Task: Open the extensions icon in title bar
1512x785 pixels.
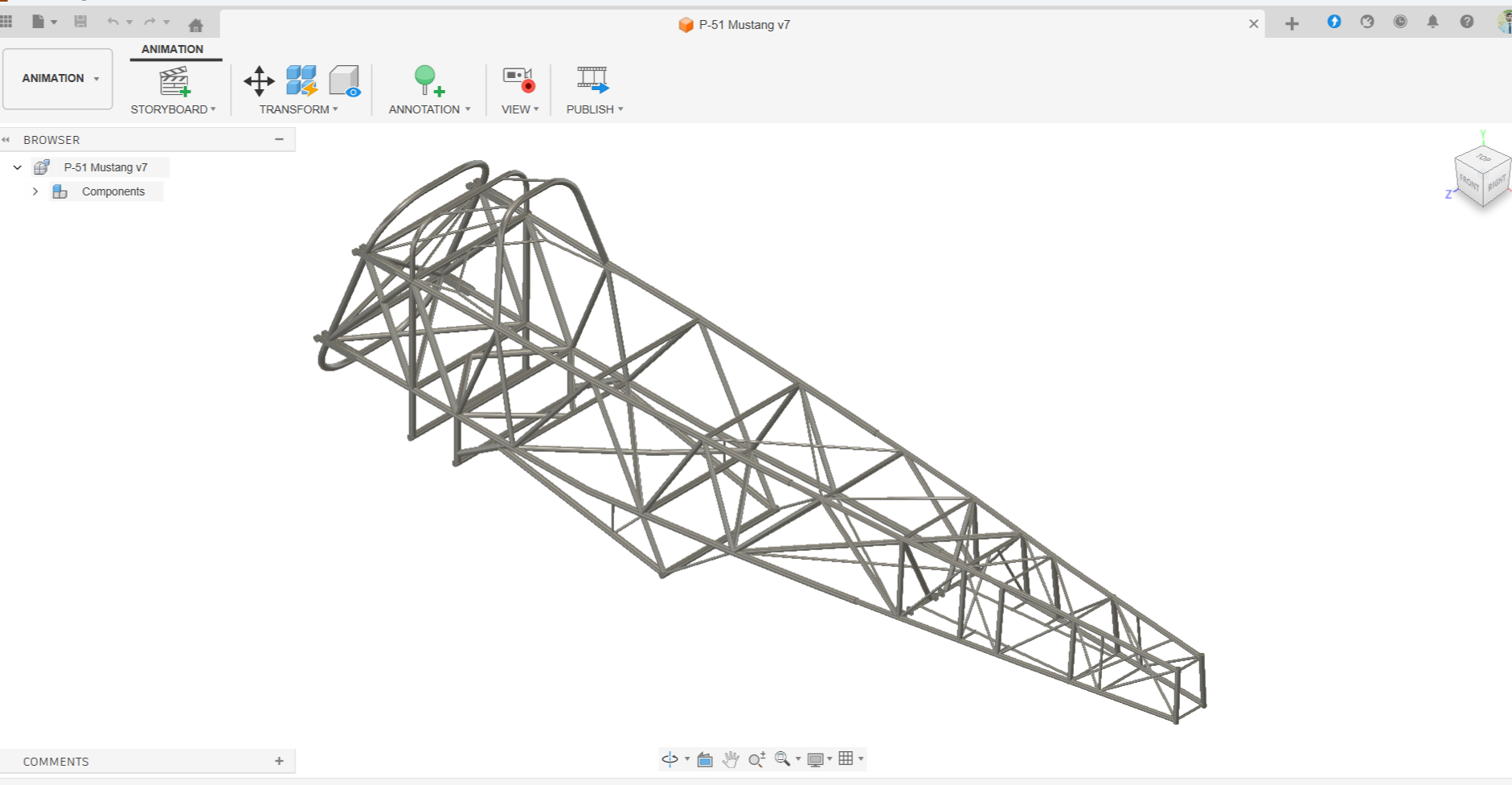Action: pyautogui.click(x=1334, y=22)
